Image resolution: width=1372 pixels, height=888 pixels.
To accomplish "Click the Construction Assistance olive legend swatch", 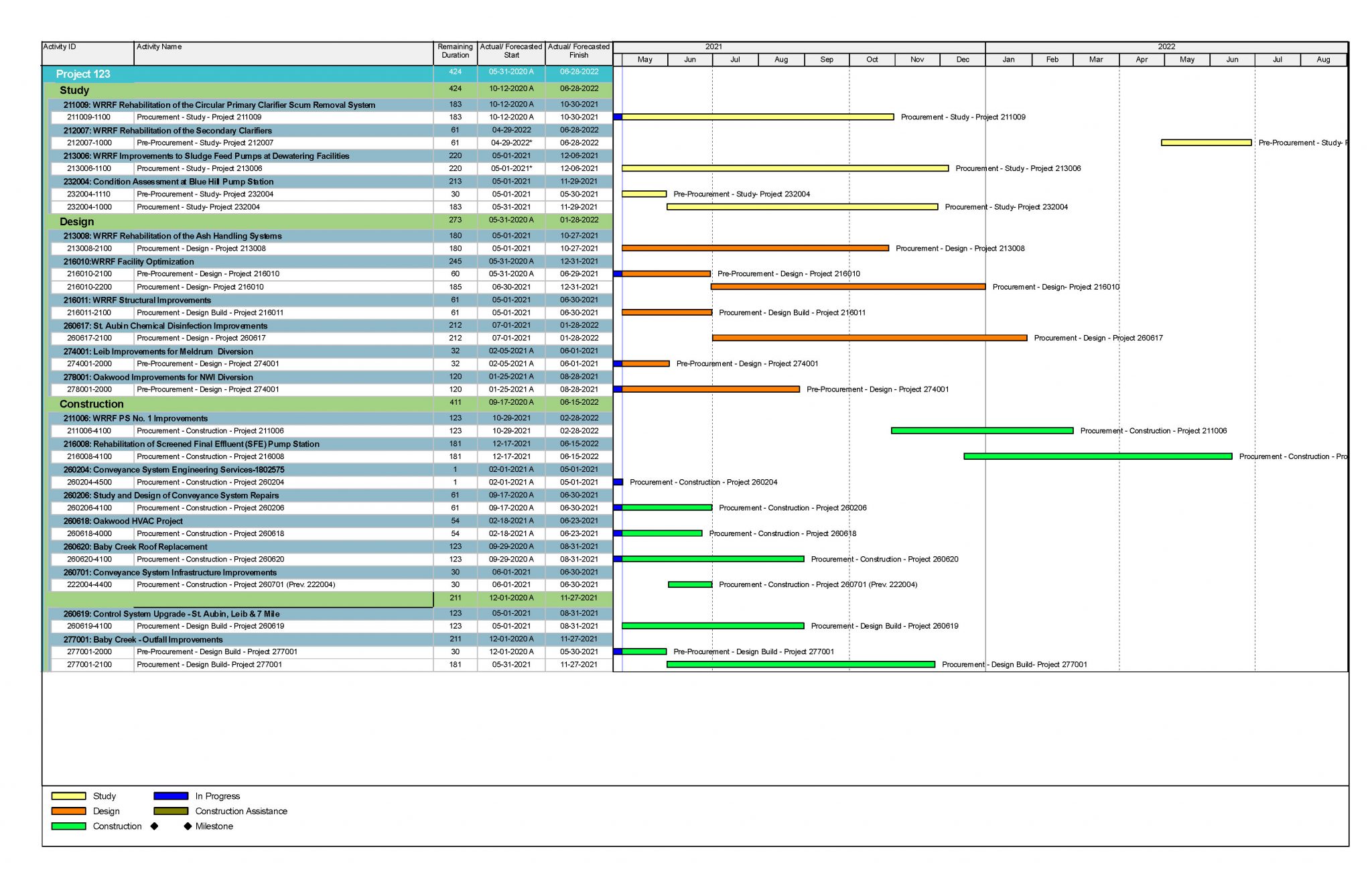I will point(171,811).
